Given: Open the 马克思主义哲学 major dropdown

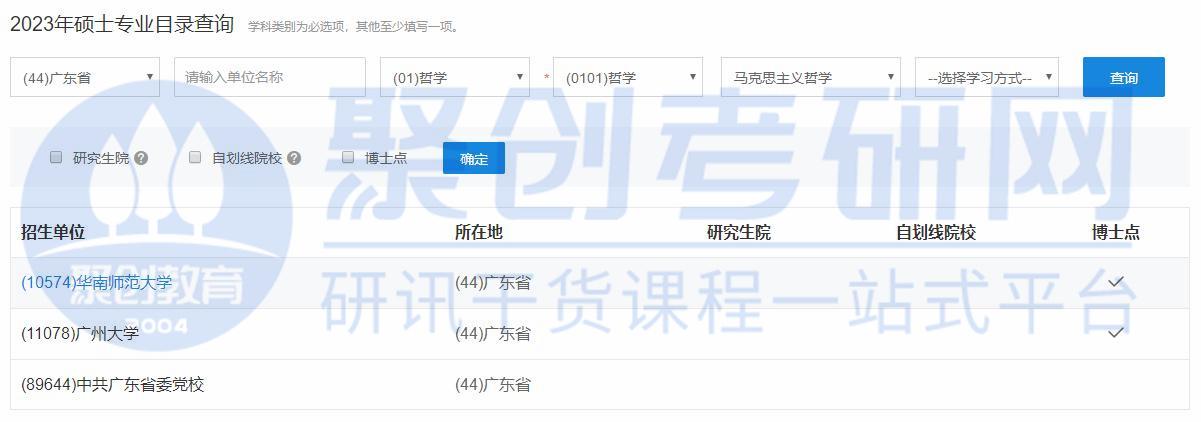Looking at the screenshot, I should click(x=811, y=77).
